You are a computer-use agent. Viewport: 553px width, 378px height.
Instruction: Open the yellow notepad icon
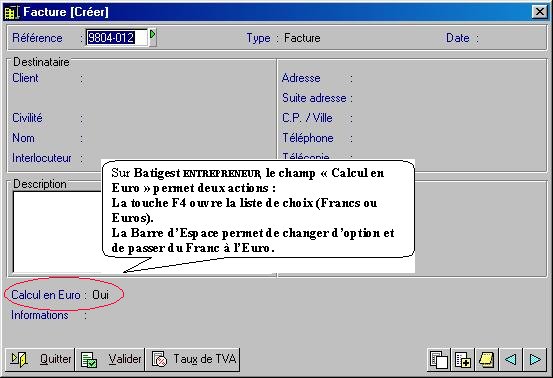coord(486,360)
